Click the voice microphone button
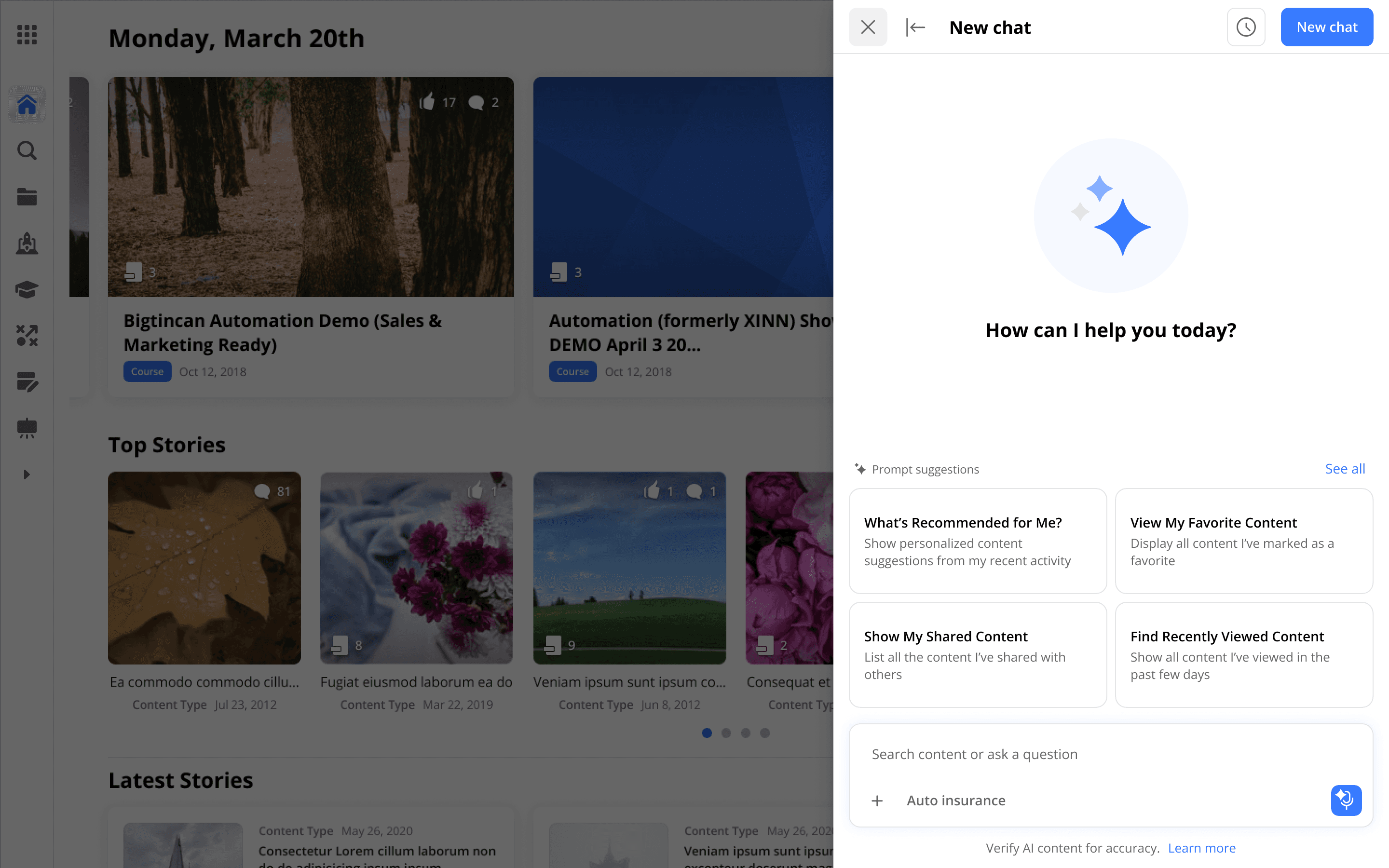1389x868 pixels. point(1346,800)
